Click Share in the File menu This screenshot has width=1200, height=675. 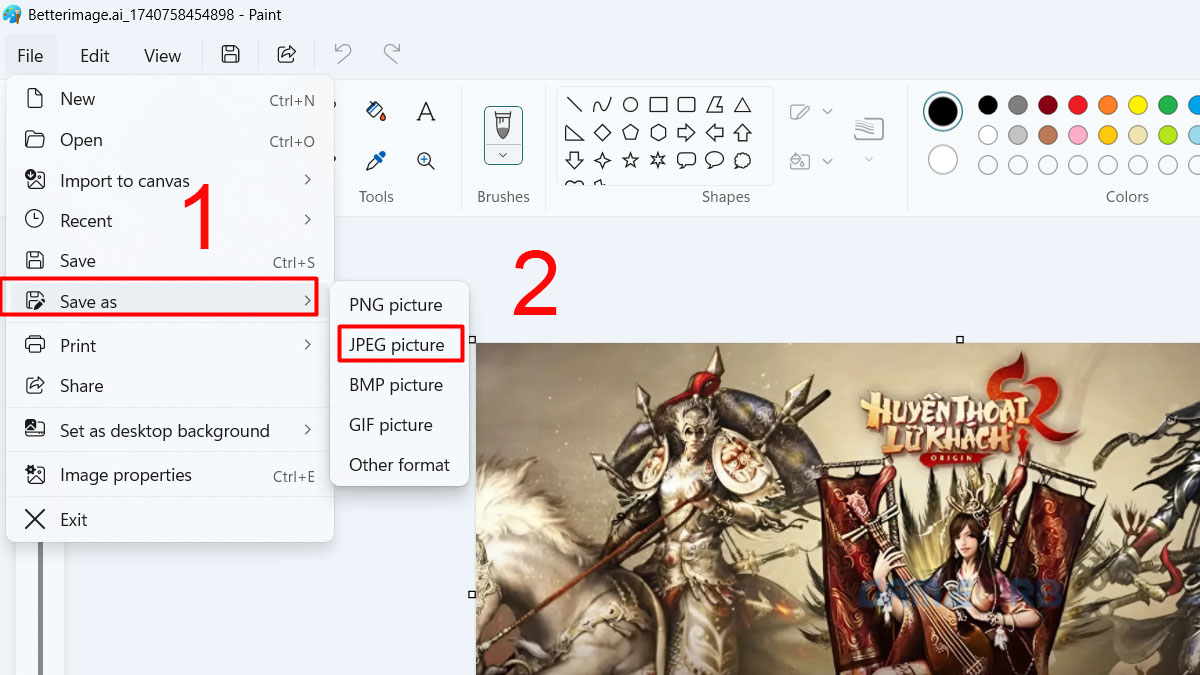tap(170, 386)
